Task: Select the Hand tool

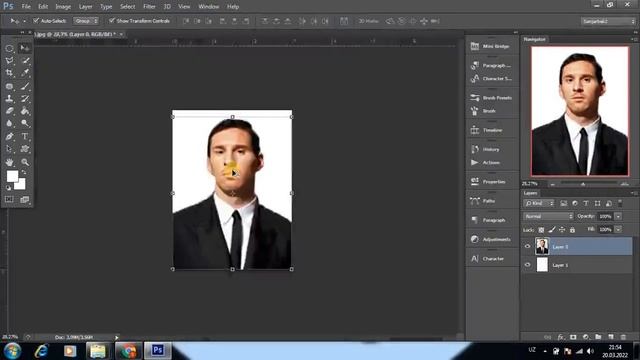Action: pos(9,162)
